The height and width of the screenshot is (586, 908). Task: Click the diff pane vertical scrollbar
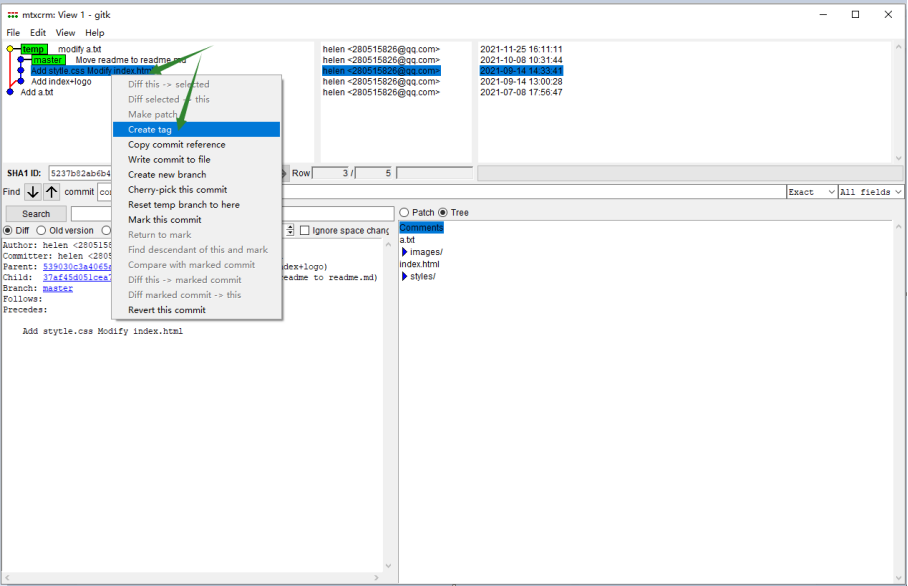click(388, 405)
